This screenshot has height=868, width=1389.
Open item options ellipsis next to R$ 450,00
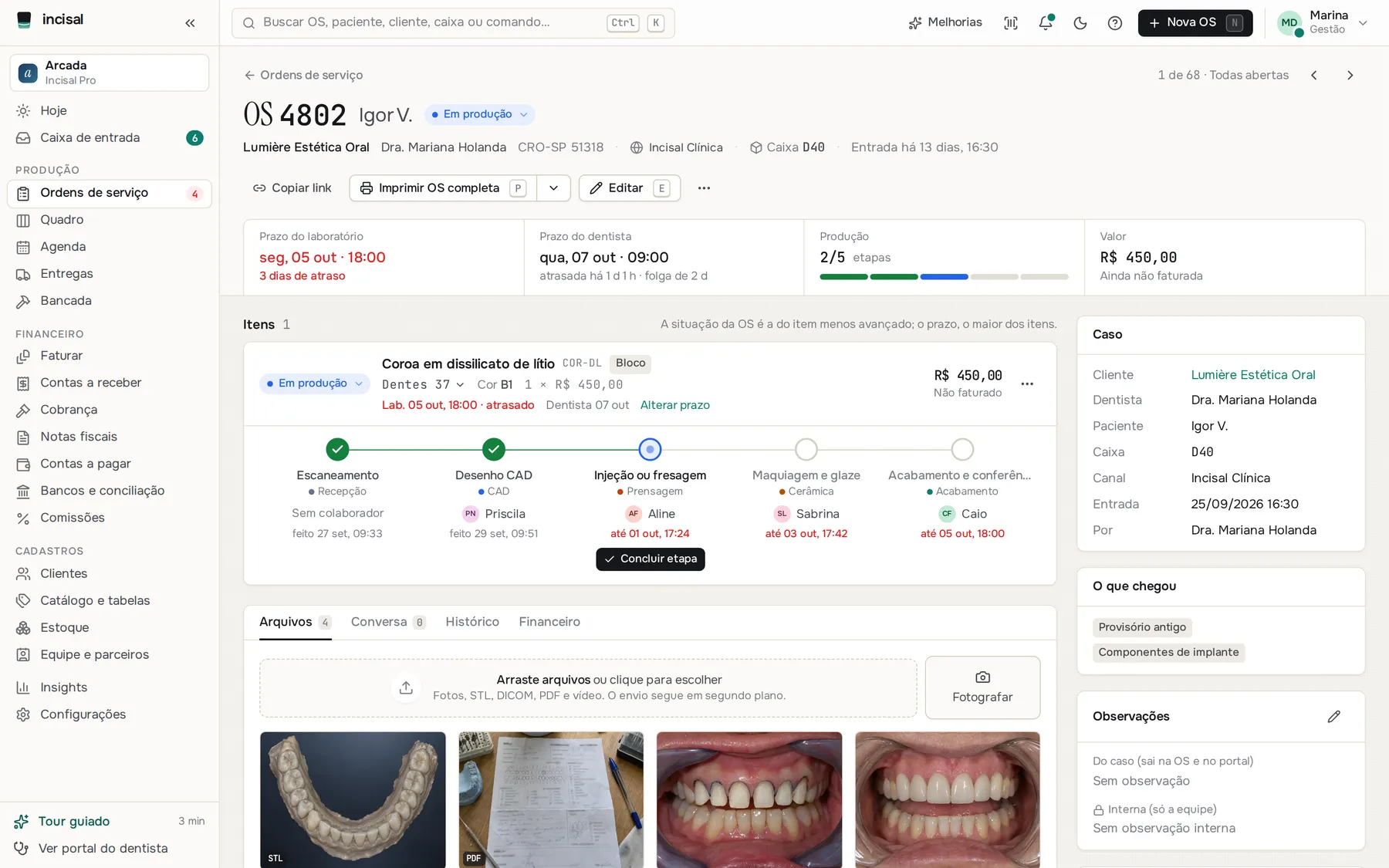tap(1027, 384)
